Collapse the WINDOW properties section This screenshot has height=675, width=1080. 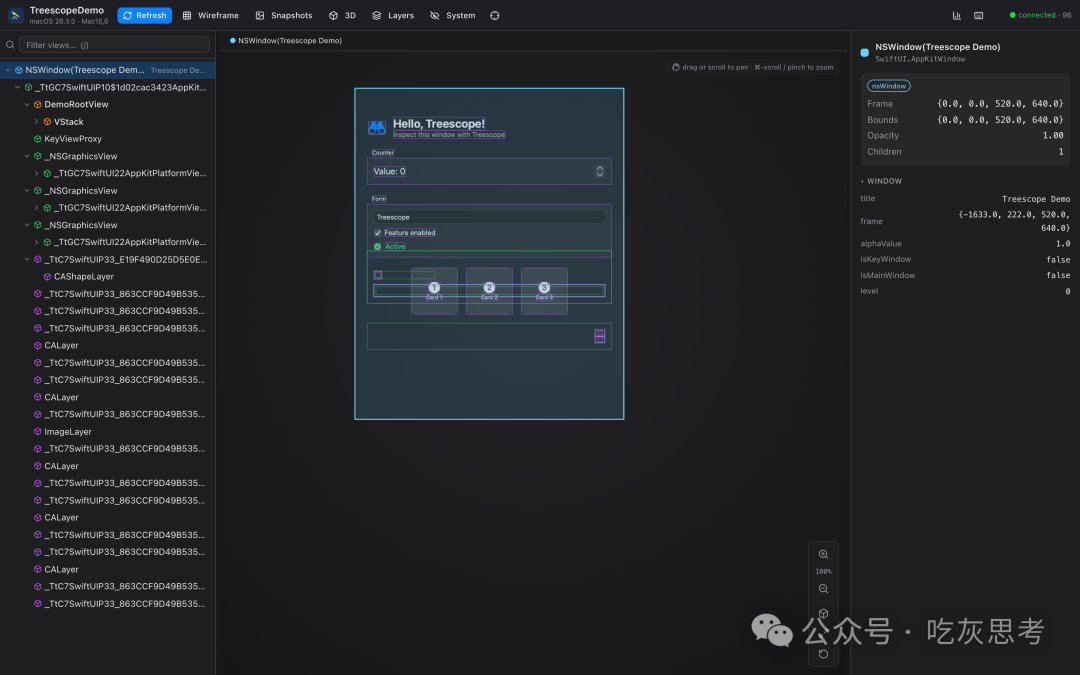(881, 181)
